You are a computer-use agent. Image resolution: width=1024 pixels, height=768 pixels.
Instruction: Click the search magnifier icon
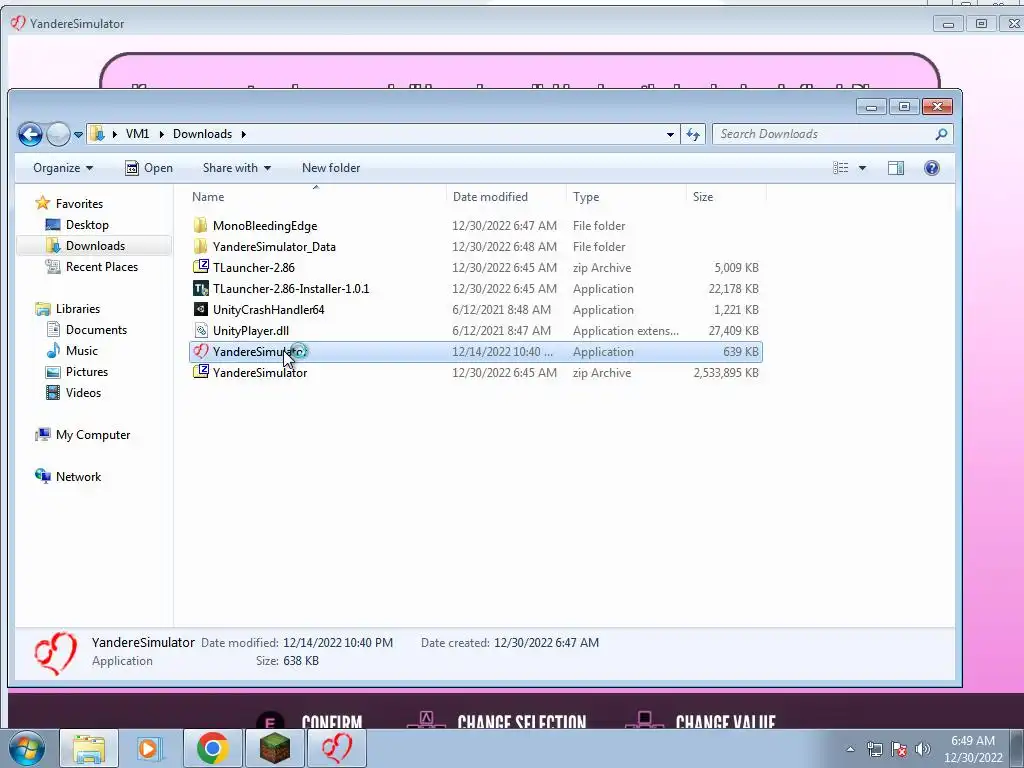click(941, 134)
